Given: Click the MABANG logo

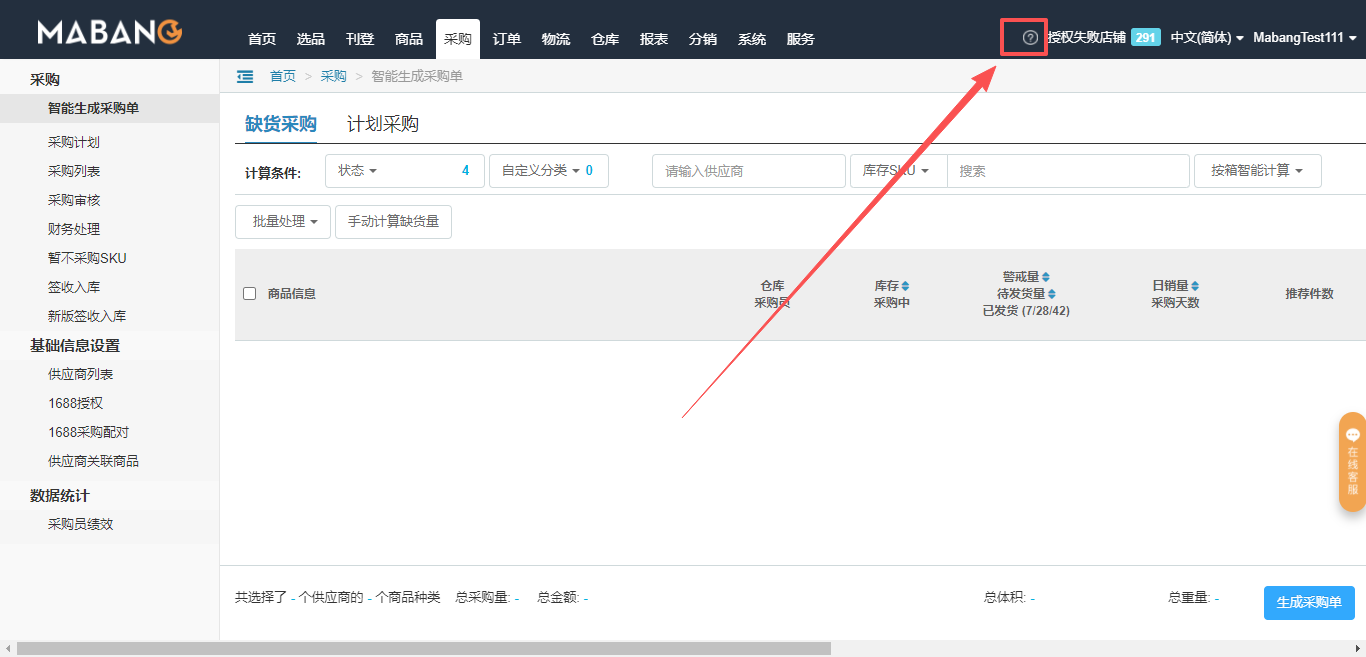Looking at the screenshot, I should tap(110, 33).
